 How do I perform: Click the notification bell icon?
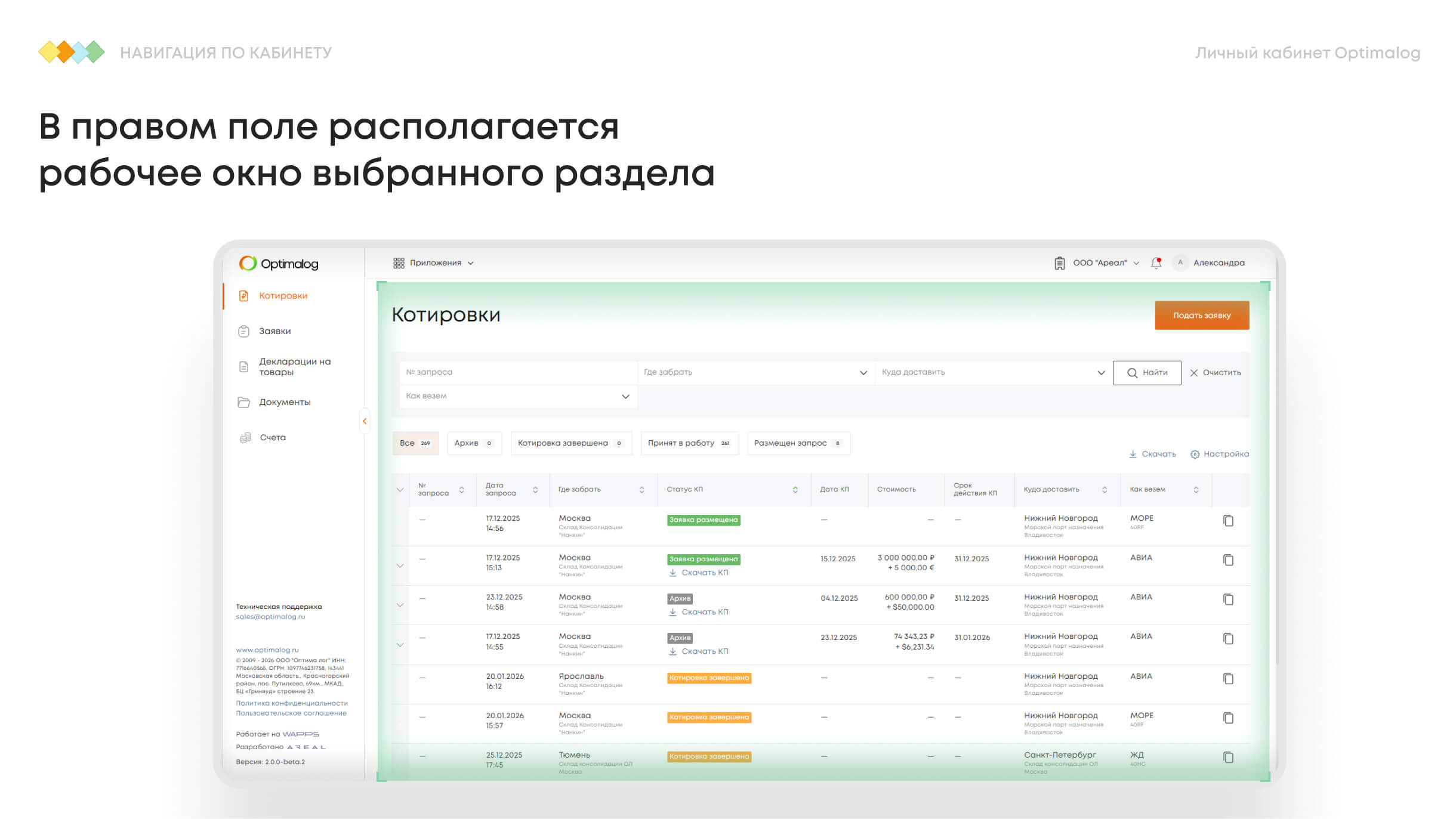[1156, 263]
